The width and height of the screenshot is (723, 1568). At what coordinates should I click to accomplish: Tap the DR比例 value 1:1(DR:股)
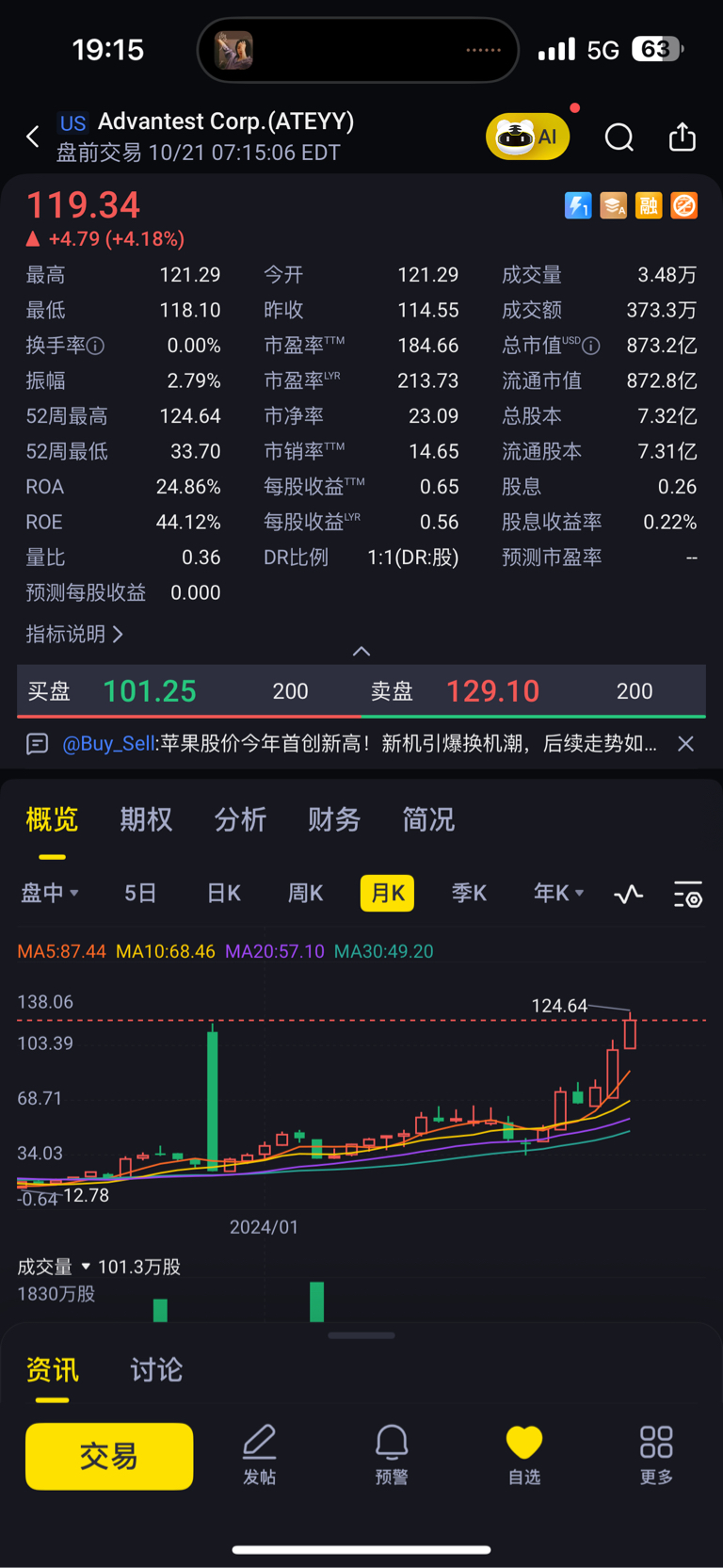pos(412,558)
